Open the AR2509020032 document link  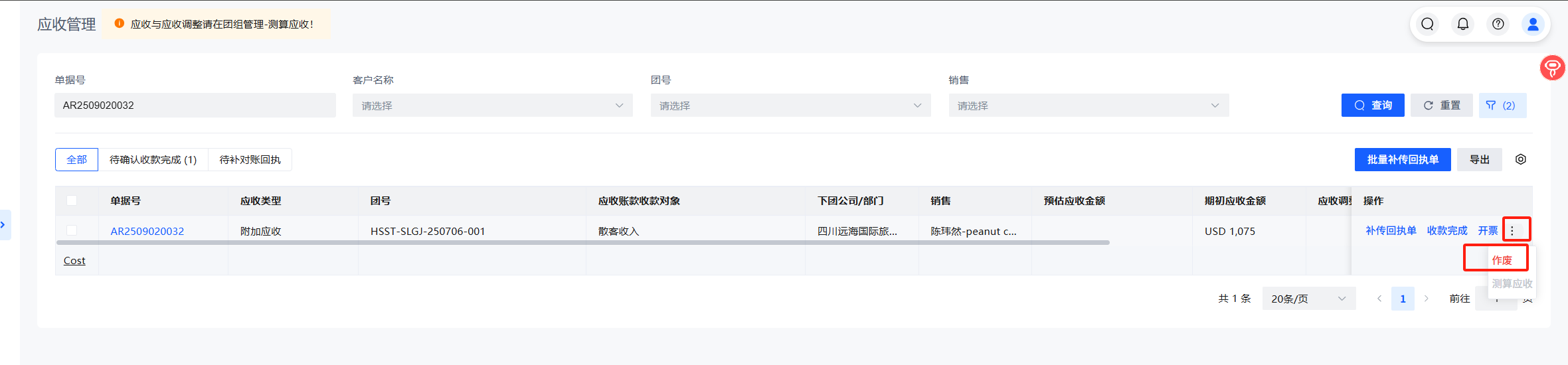pos(147,231)
